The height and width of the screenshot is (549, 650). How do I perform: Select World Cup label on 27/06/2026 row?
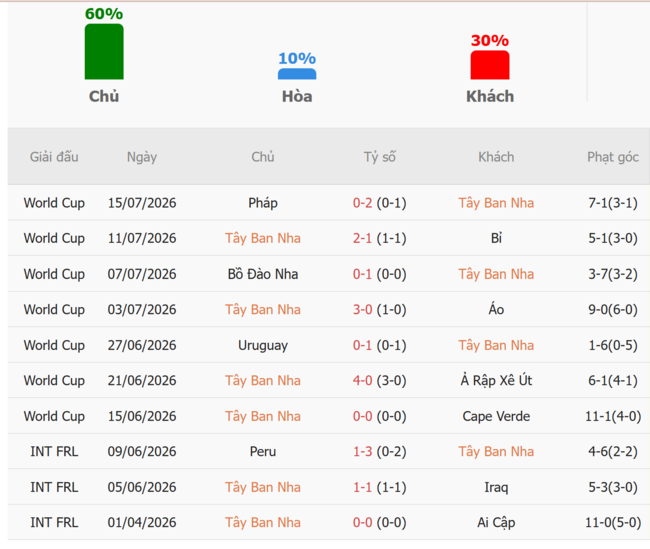click(54, 345)
